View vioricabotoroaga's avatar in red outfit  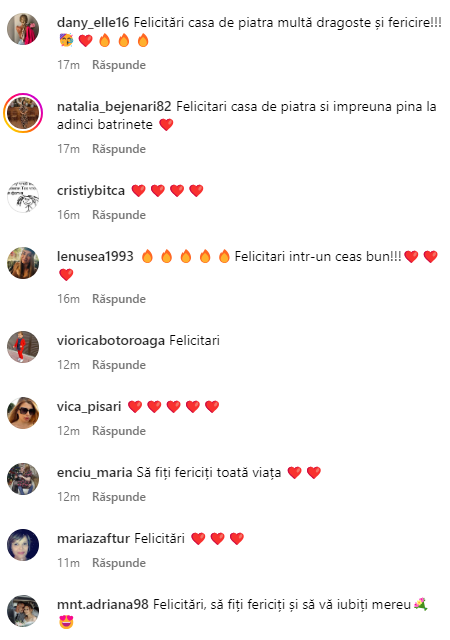tap(23, 347)
